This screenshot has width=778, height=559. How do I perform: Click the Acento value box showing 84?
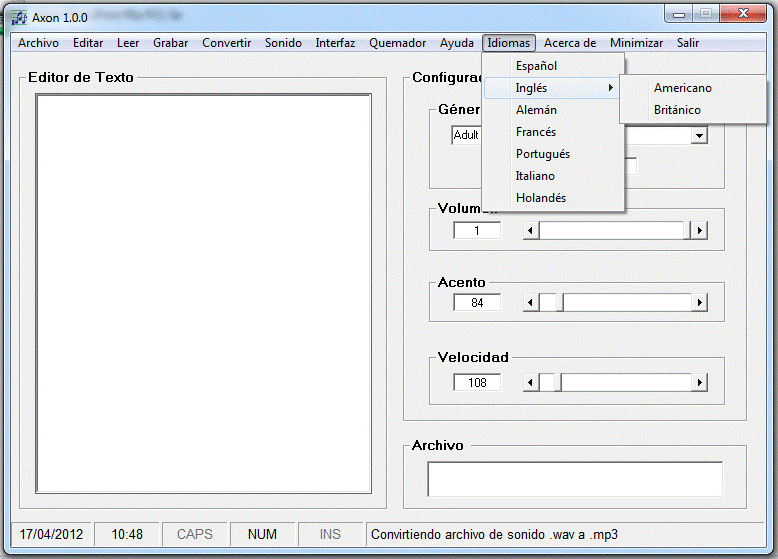[x=477, y=303]
